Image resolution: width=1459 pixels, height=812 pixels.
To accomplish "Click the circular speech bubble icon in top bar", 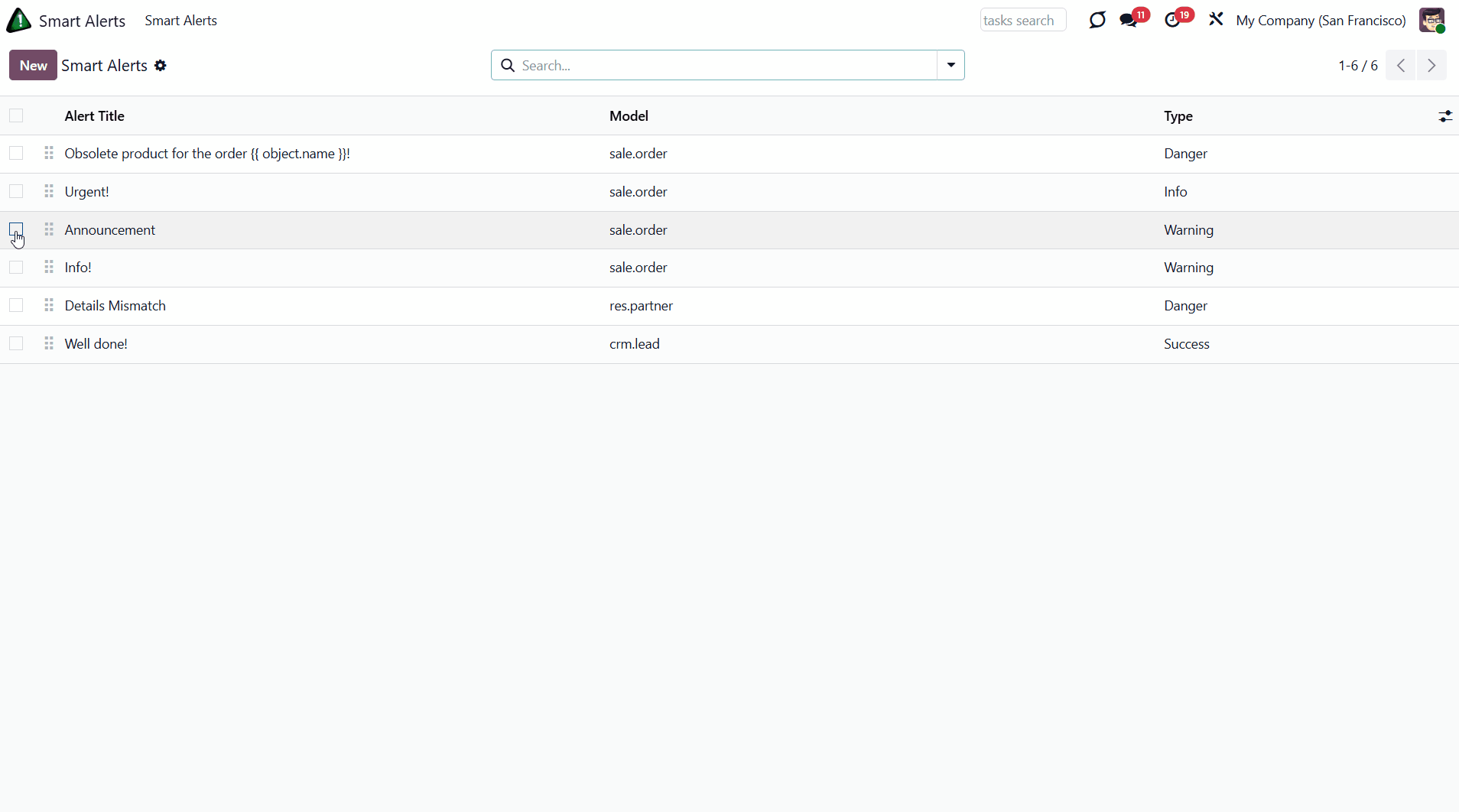I will [x=1097, y=21].
